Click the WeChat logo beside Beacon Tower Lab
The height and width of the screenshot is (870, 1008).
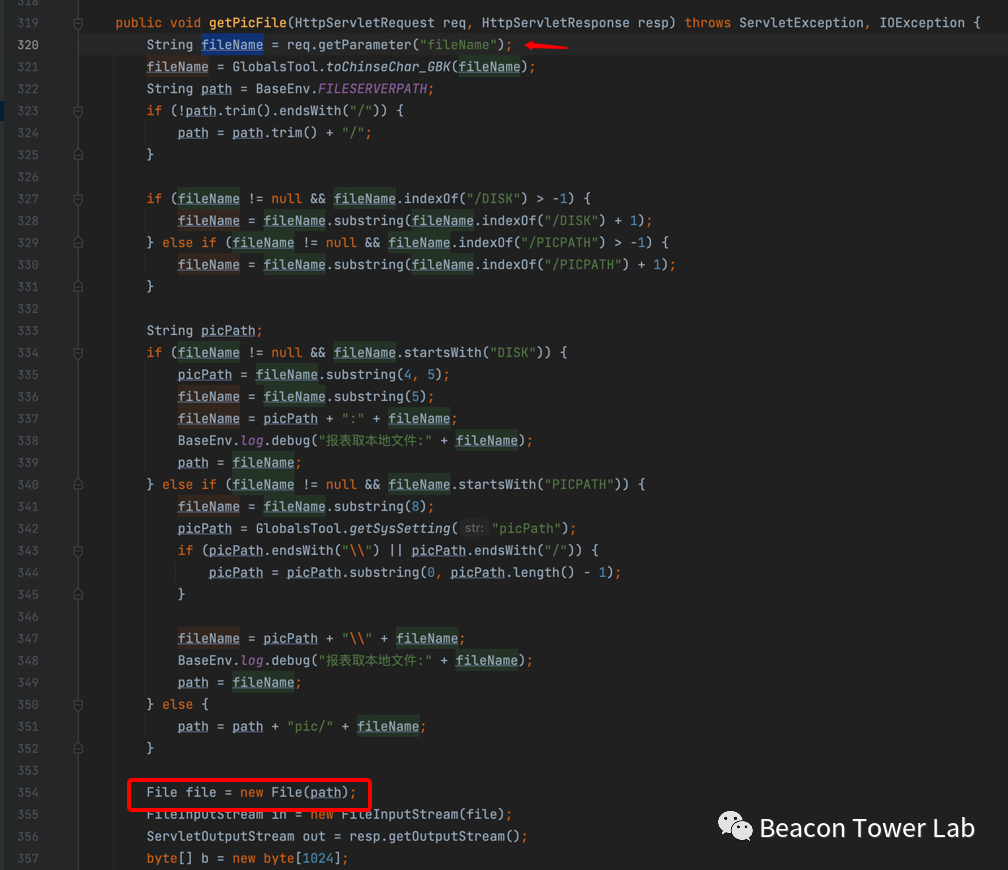point(735,826)
